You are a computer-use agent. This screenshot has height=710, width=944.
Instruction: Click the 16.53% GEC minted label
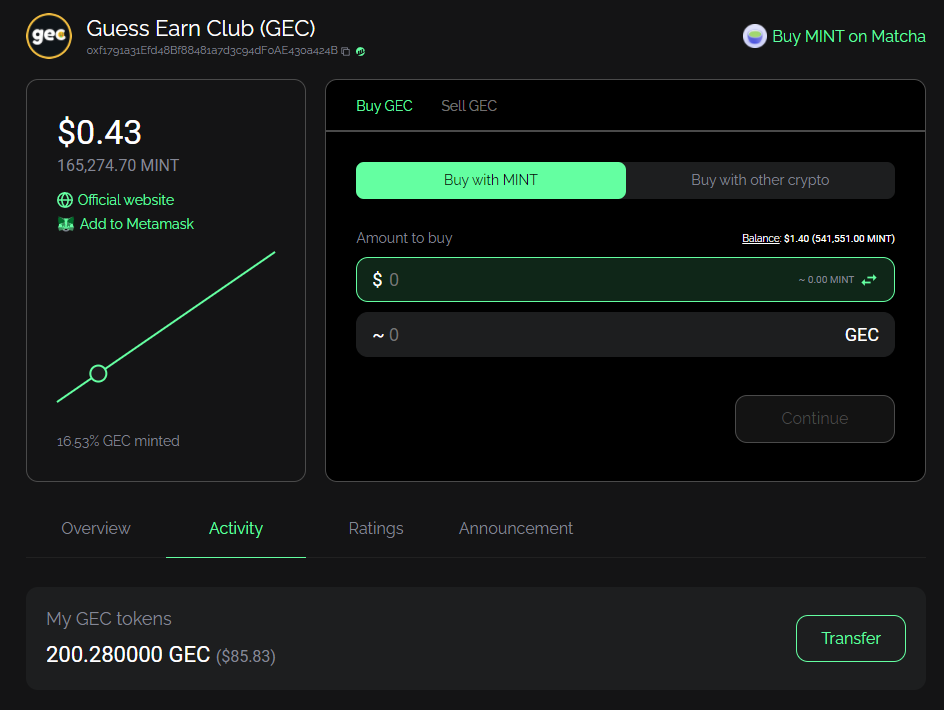[118, 441]
